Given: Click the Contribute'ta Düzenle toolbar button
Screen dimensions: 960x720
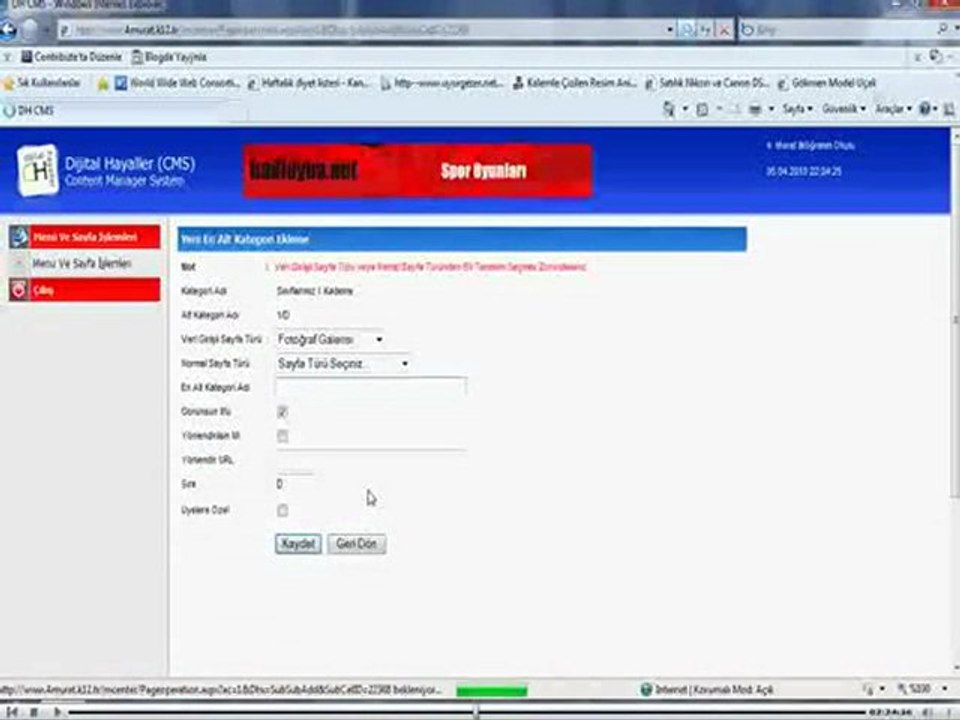Looking at the screenshot, I should (x=72, y=57).
